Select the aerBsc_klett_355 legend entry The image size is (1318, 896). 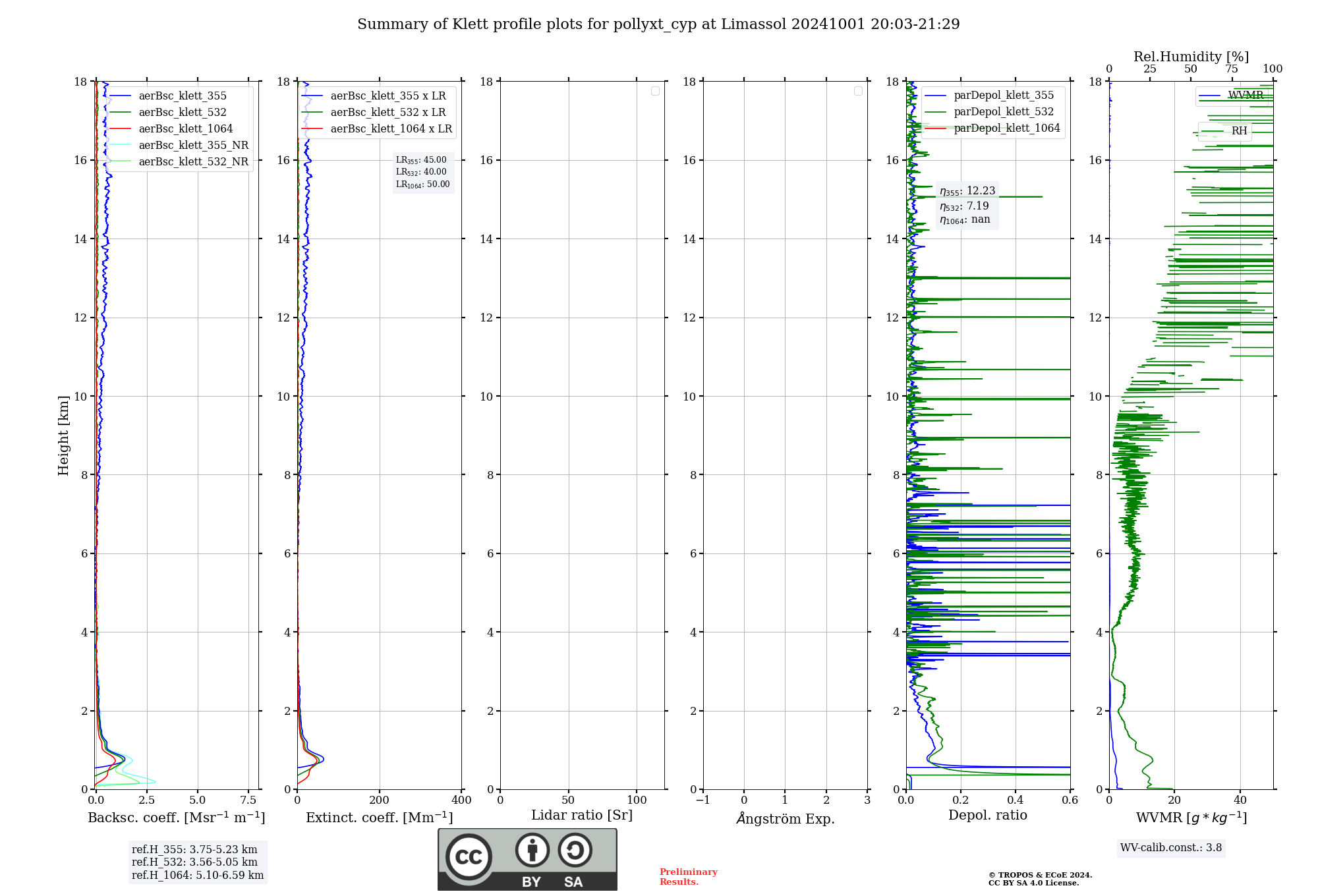point(178,96)
